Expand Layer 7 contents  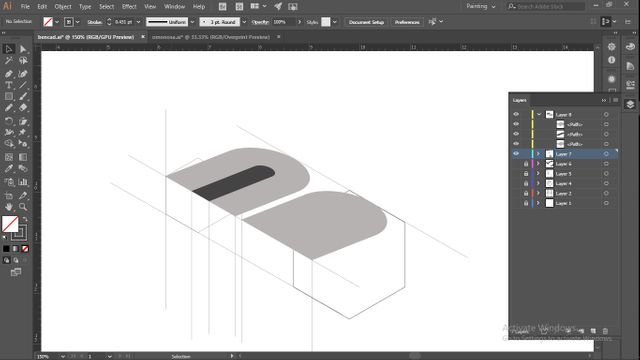(x=539, y=154)
